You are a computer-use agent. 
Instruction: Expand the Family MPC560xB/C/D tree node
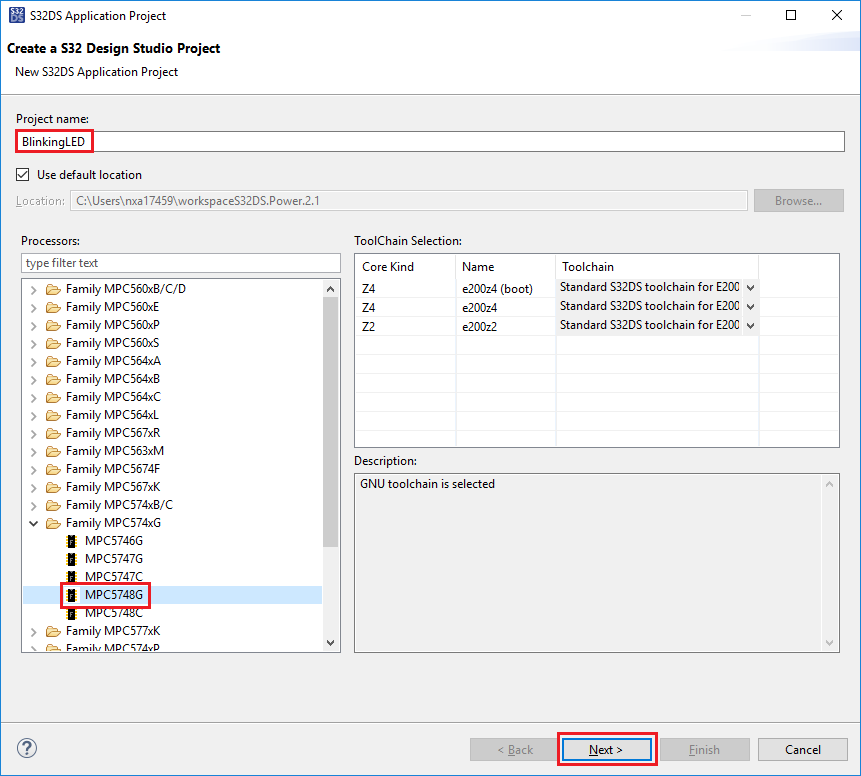click(x=33, y=289)
